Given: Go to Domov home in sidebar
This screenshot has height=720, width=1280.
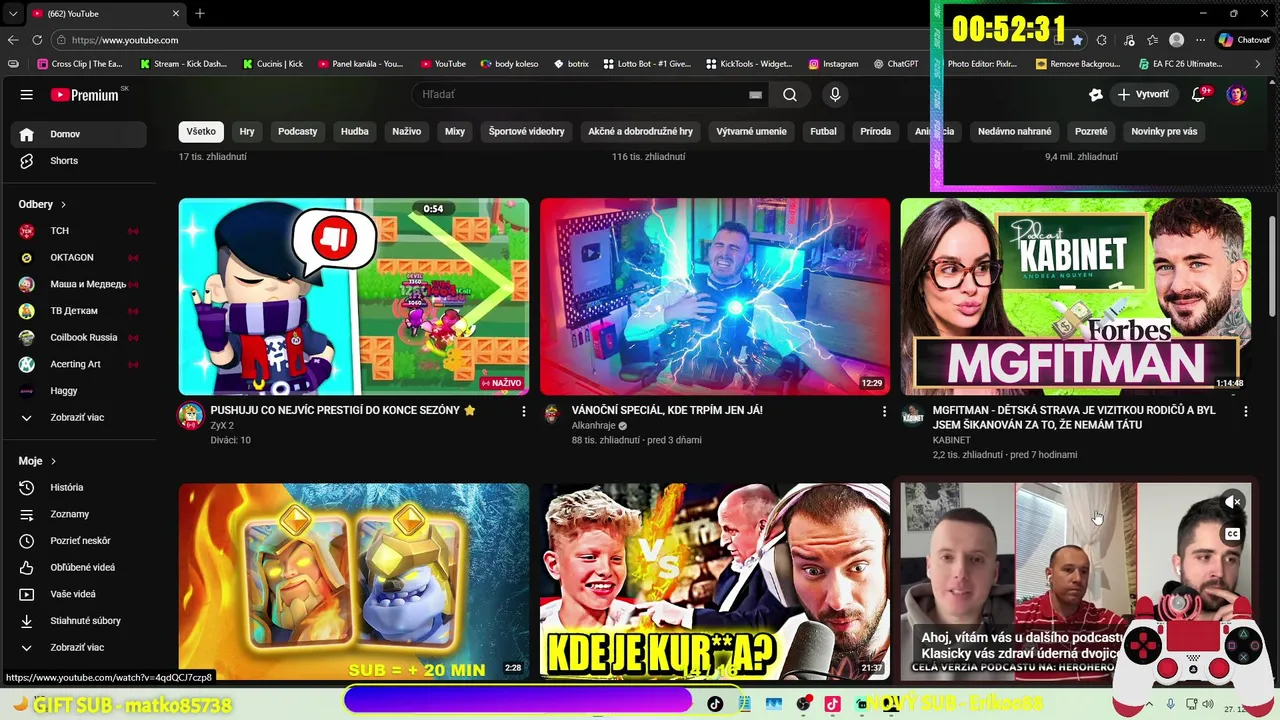Looking at the screenshot, I should coord(78,134).
